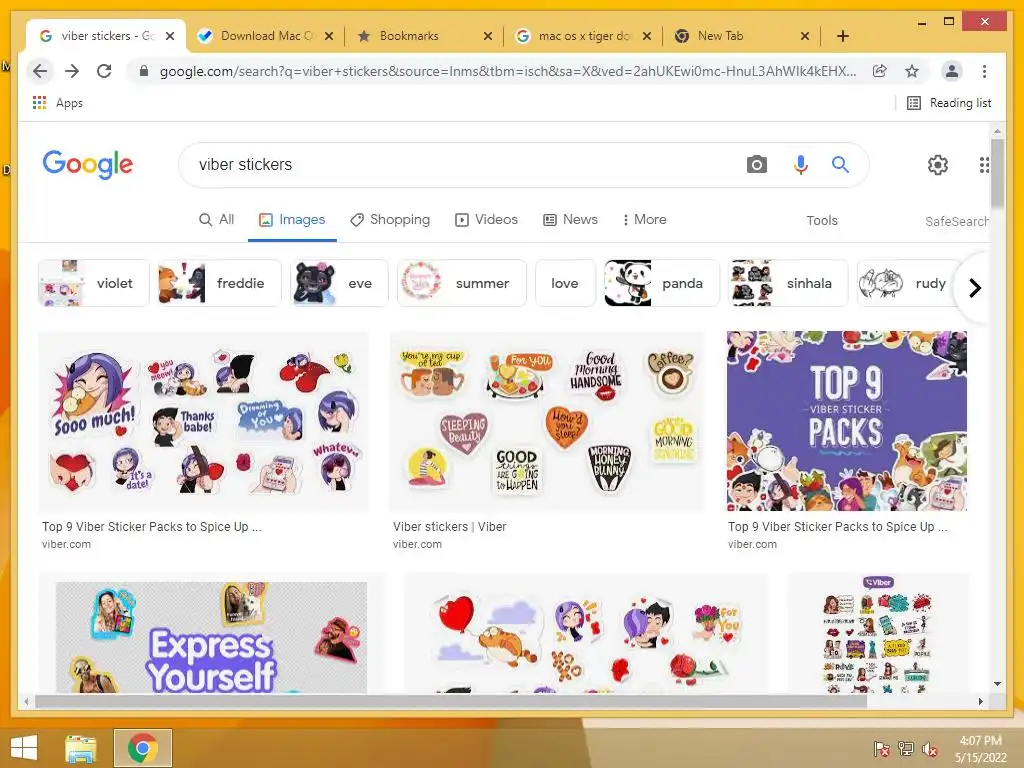
Task: Open the Sooo much sticker image
Action: [x=203, y=421]
